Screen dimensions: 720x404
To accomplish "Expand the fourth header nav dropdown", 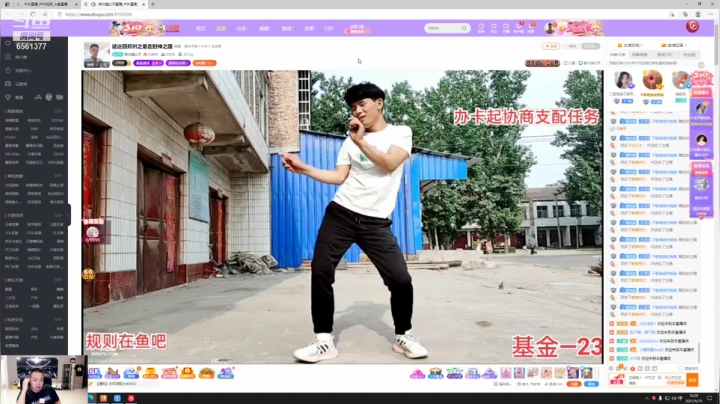I will [264, 28].
